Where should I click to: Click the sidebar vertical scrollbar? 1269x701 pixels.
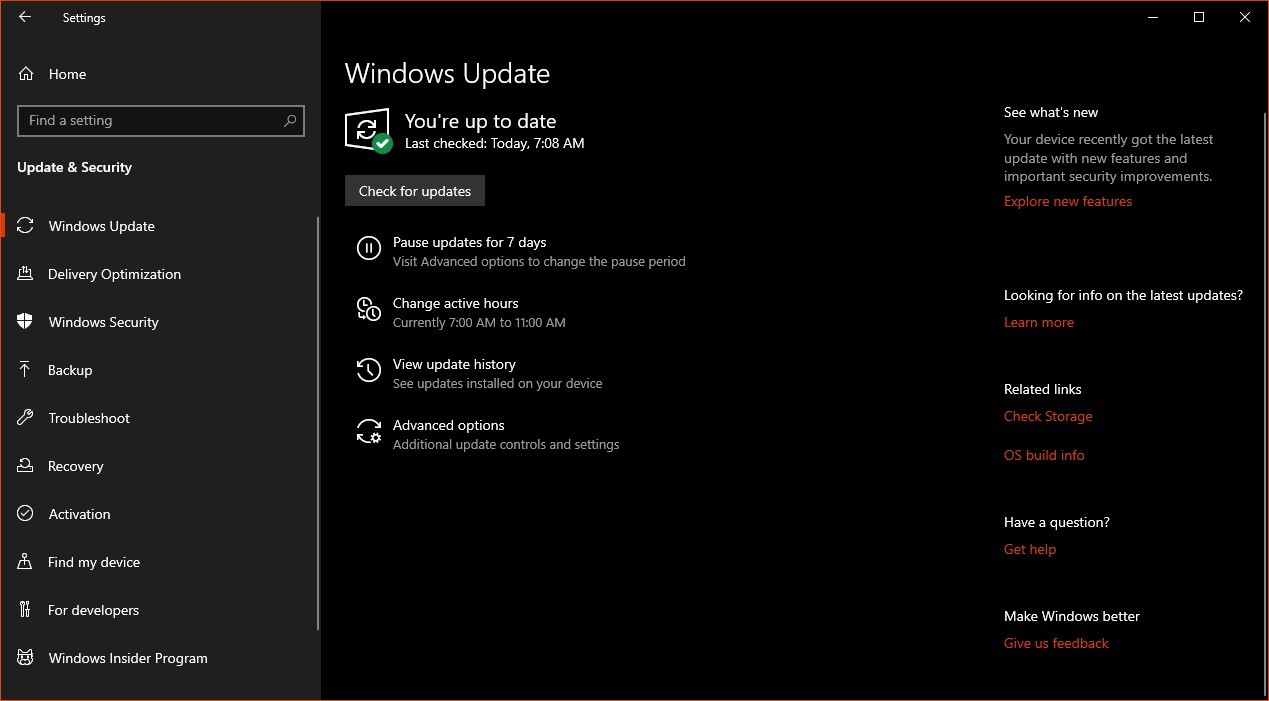[318, 423]
